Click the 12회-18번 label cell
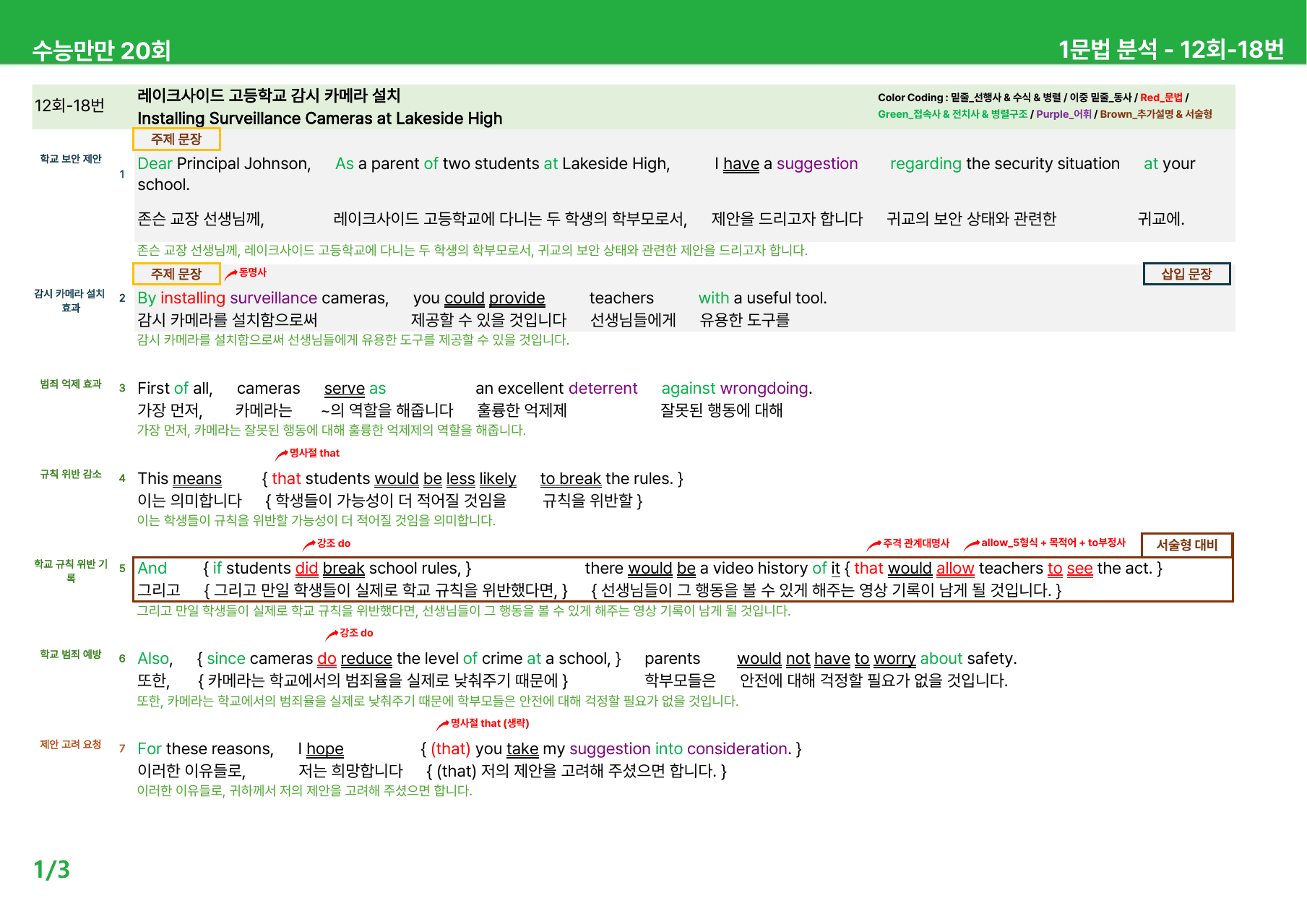The width and height of the screenshot is (1307, 924). coord(69,105)
